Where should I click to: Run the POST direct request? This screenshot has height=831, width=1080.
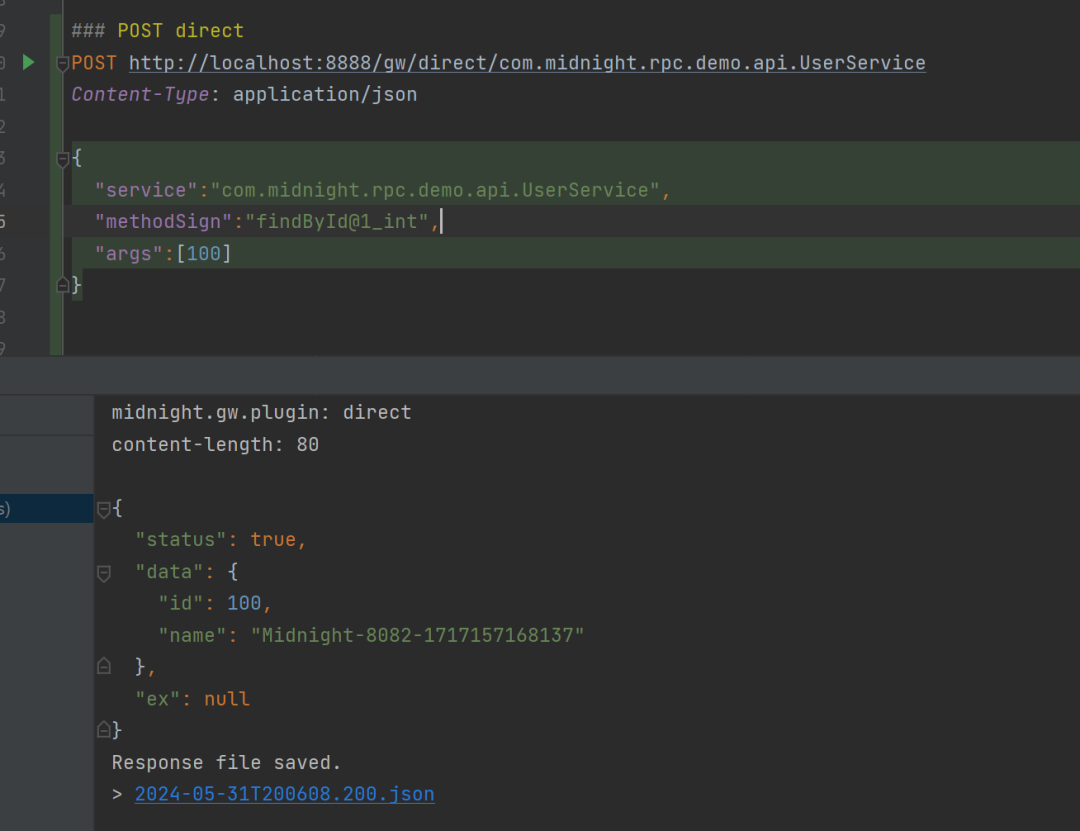[28, 63]
